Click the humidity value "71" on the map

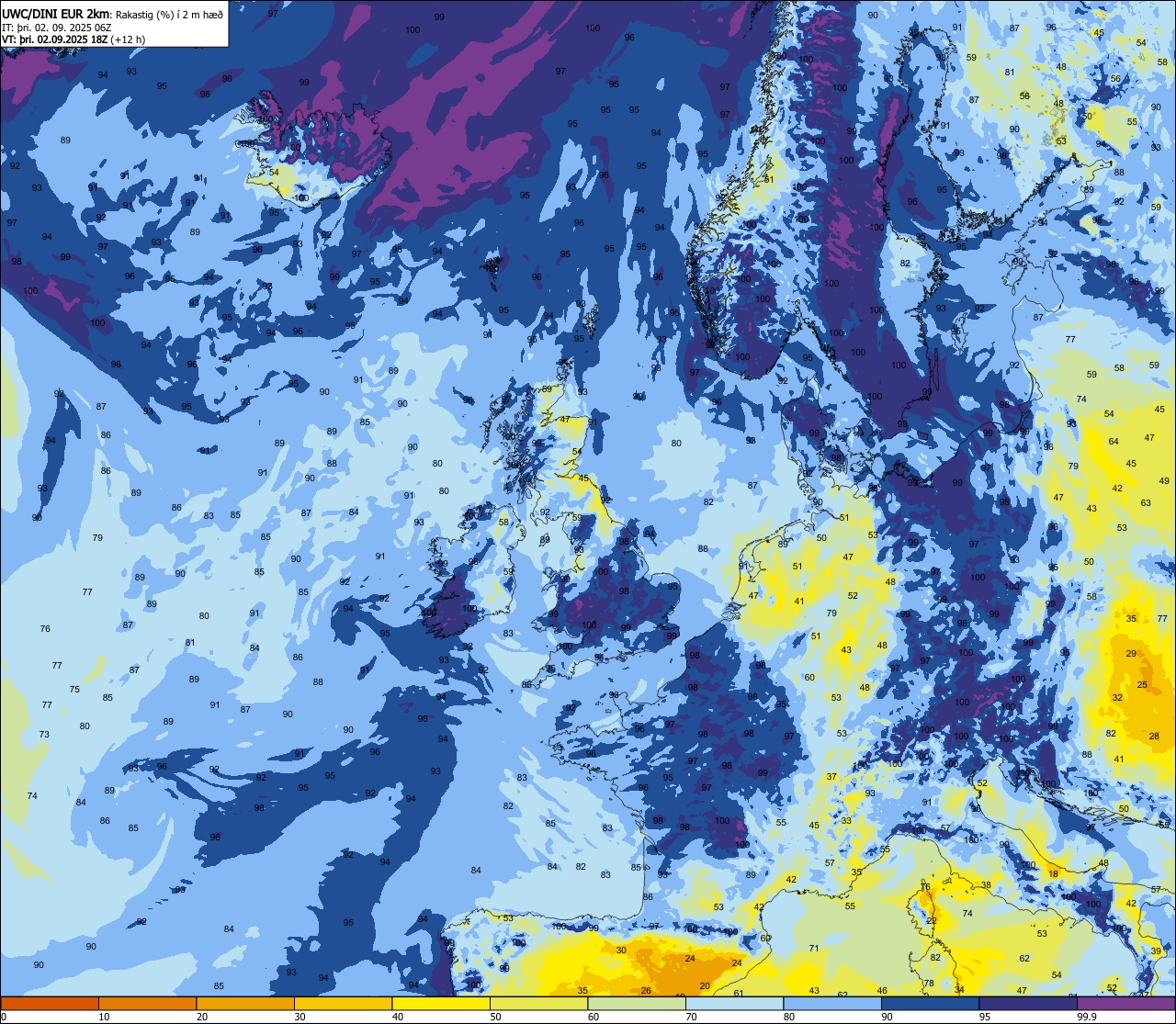click(814, 948)
